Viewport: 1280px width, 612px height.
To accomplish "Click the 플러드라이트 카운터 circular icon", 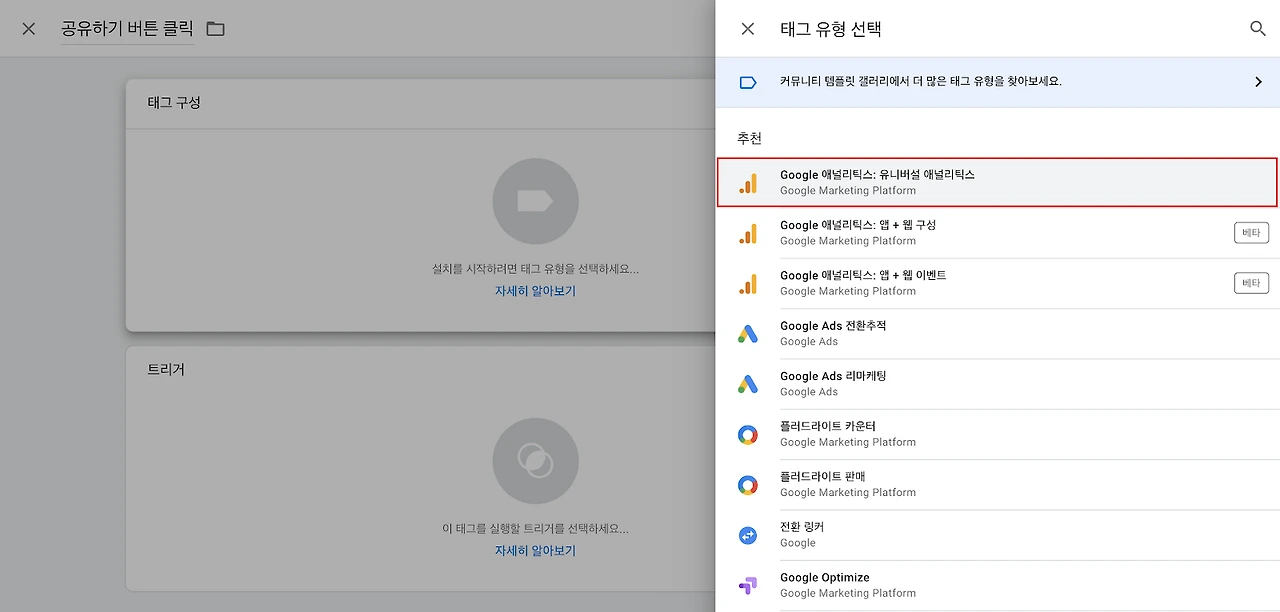I will (x=748, y=435).
